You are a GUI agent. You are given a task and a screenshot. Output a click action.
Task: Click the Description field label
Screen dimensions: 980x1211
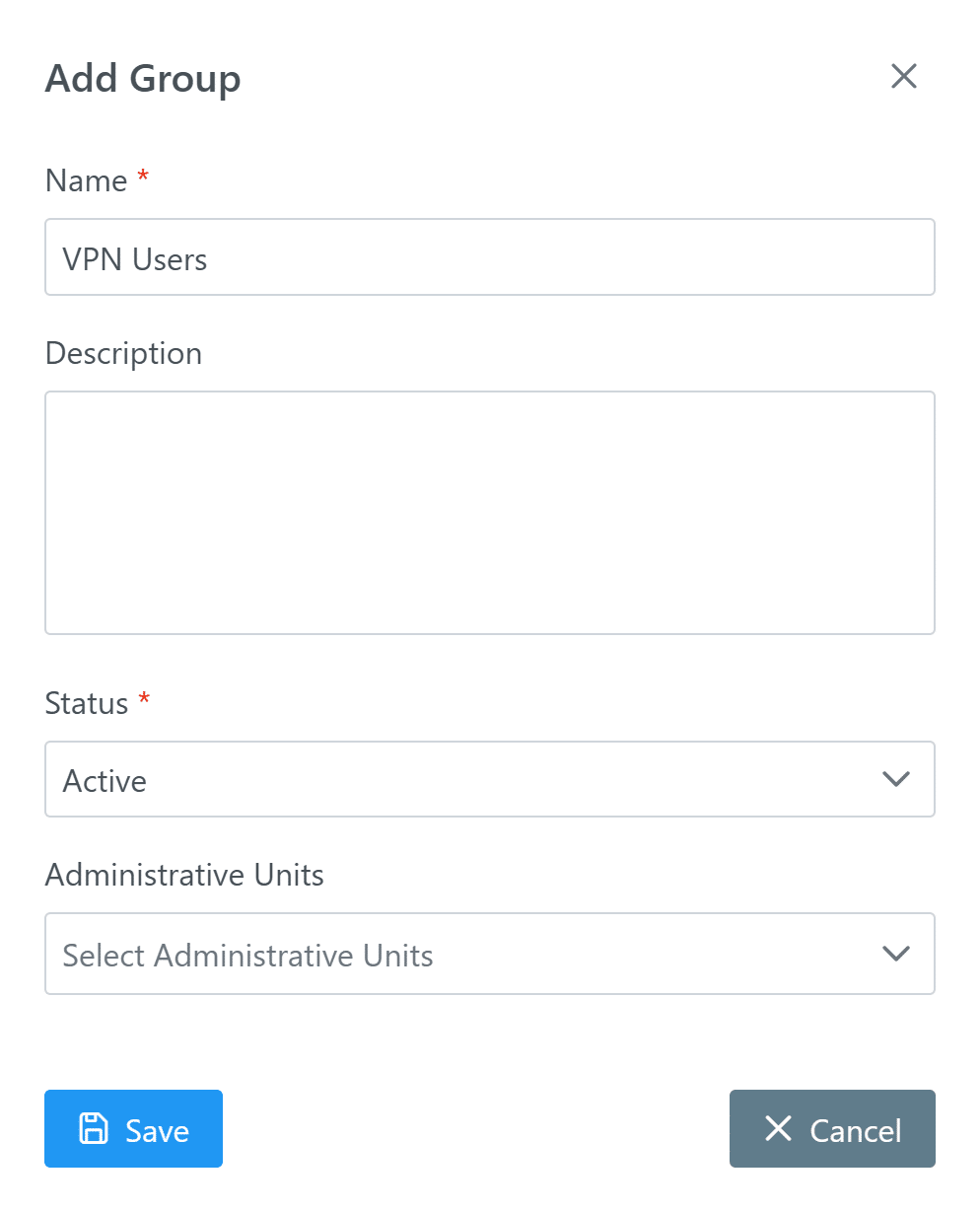123,354
